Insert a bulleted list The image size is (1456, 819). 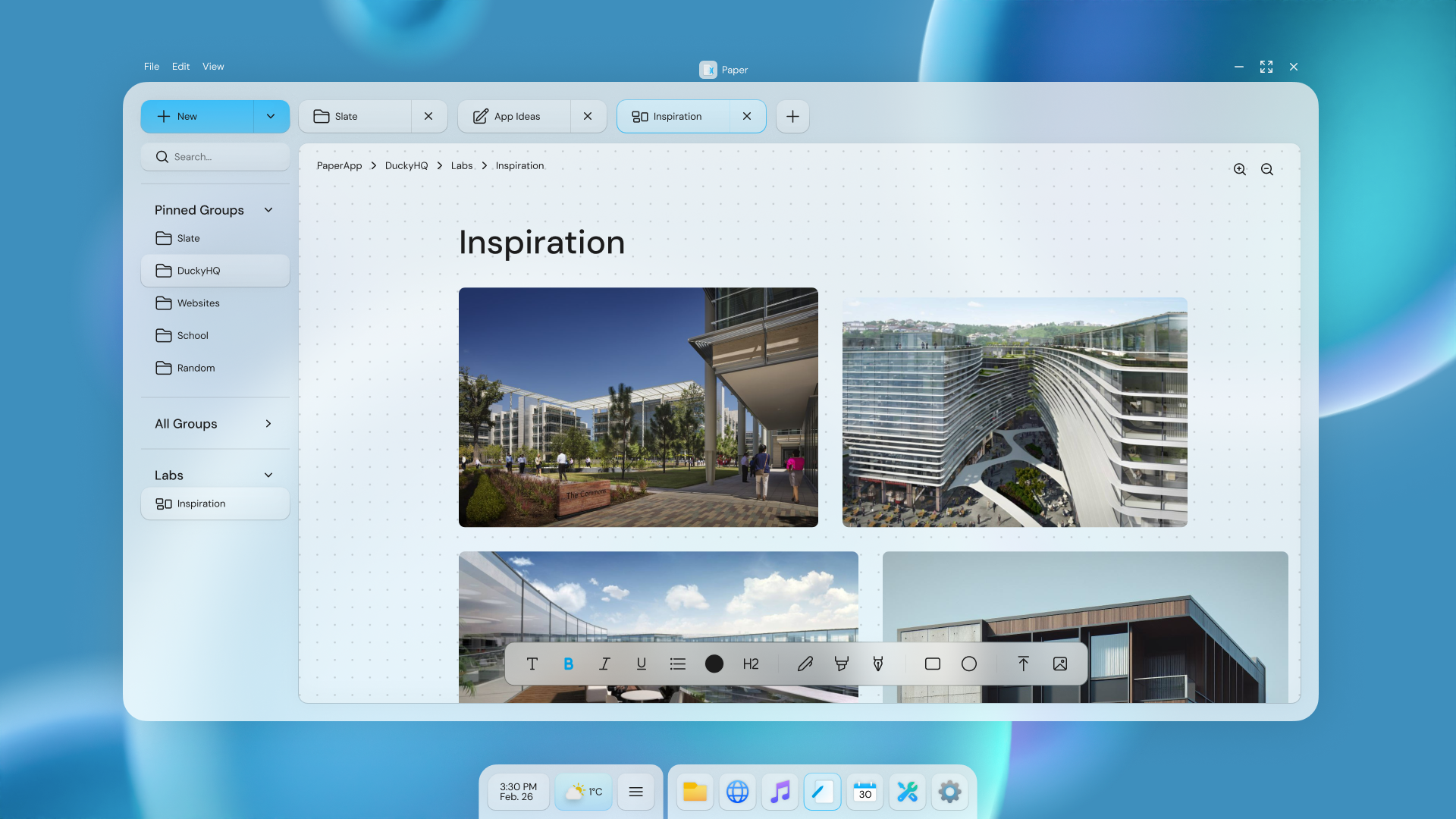[678, 664]
